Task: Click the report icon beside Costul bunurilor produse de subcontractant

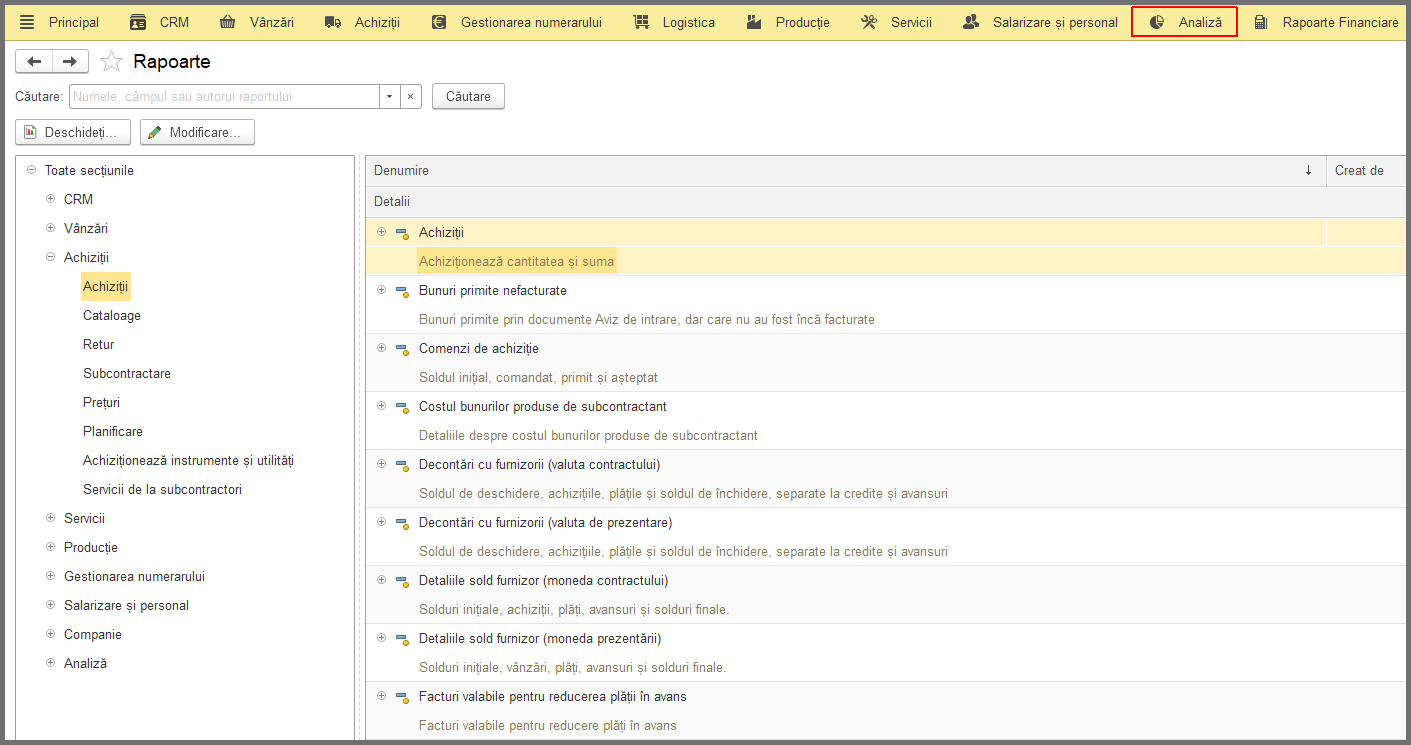Action: pyautogui.click(x=402, y=407)
